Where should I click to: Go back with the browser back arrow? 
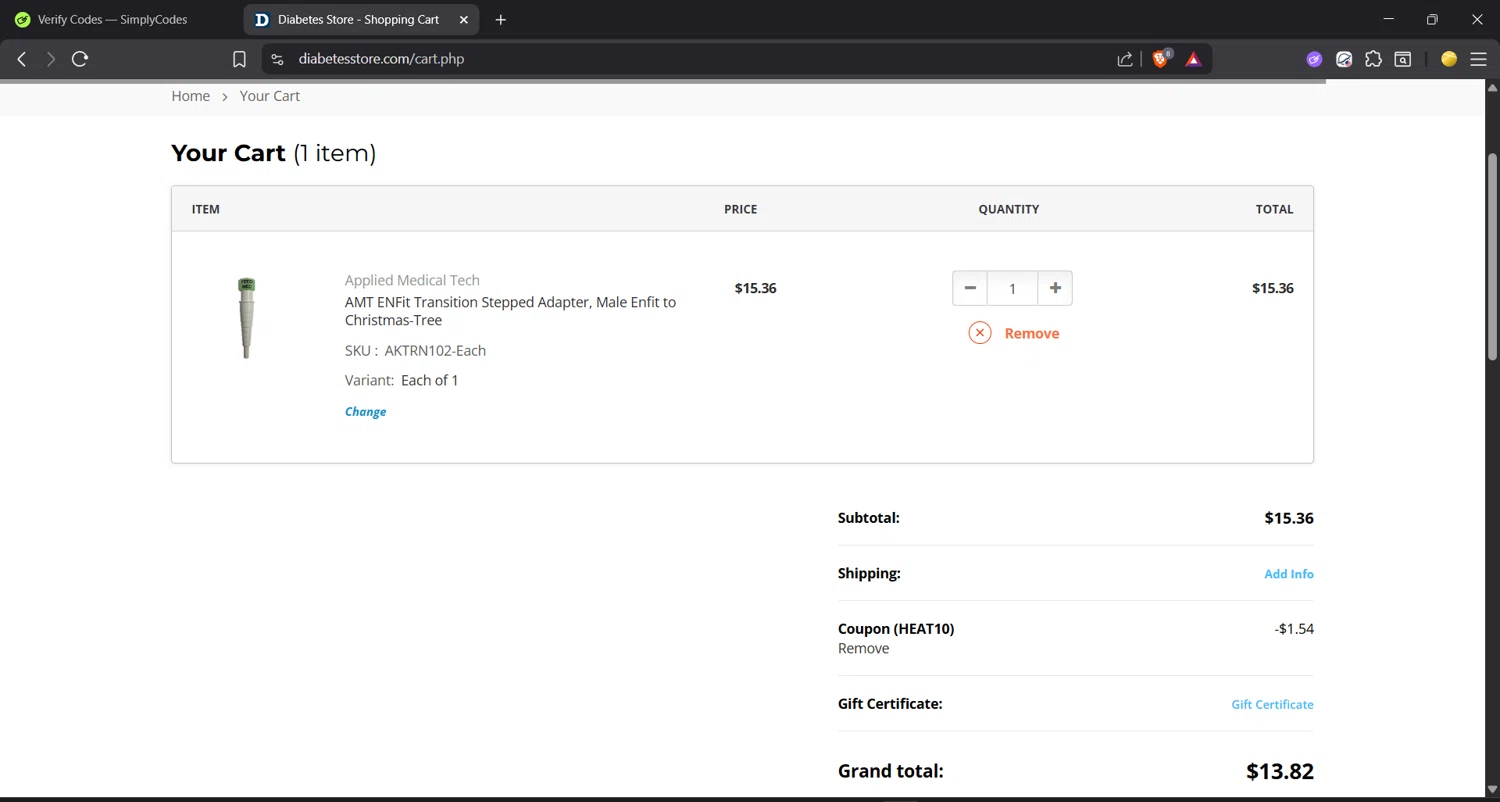[22, 59]
